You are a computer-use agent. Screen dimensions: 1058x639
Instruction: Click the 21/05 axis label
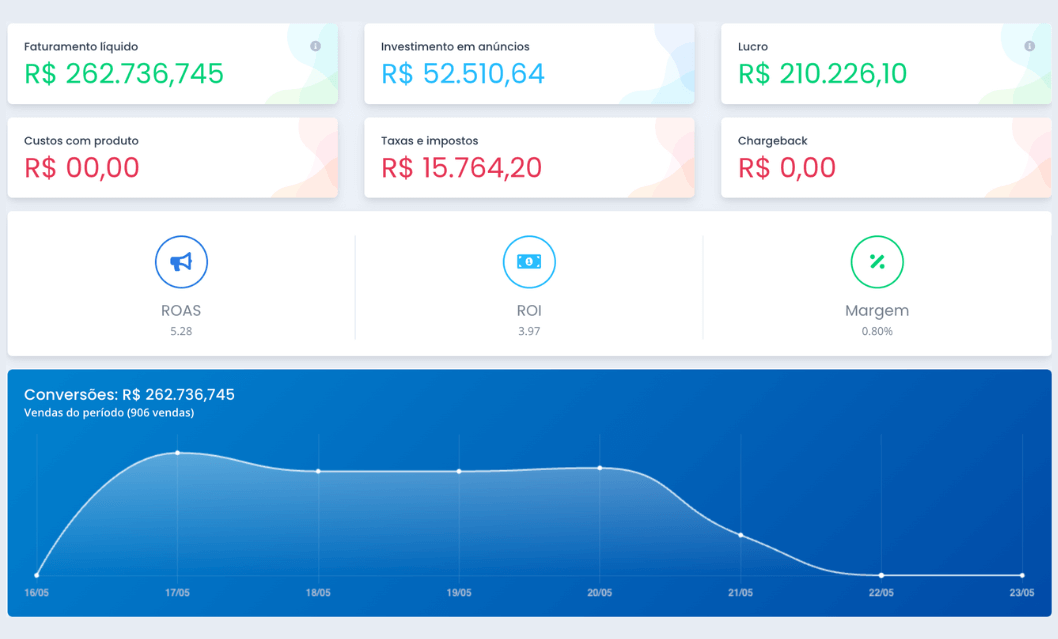tap(740, 593)
